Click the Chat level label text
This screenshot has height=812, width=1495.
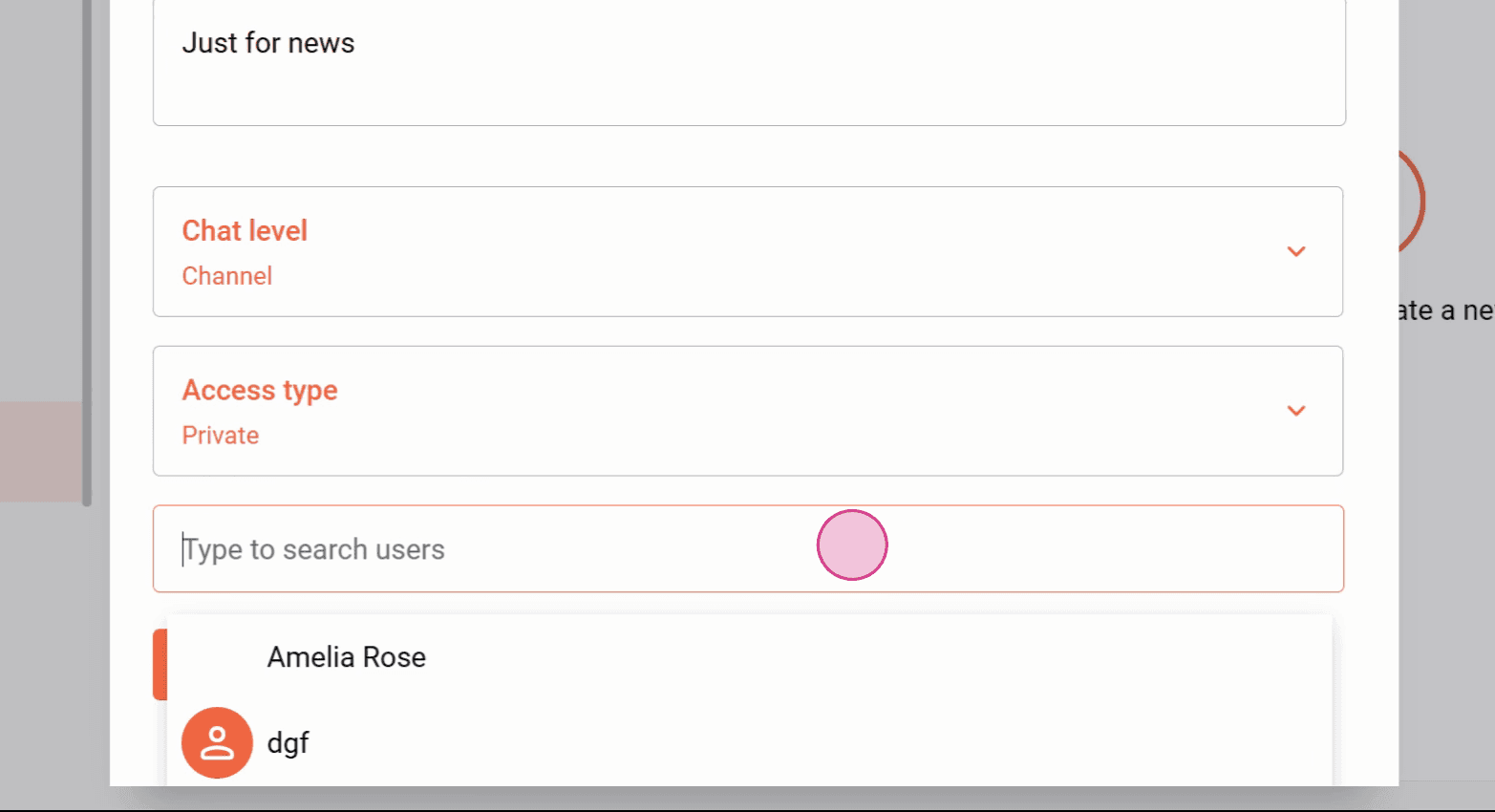245,230
